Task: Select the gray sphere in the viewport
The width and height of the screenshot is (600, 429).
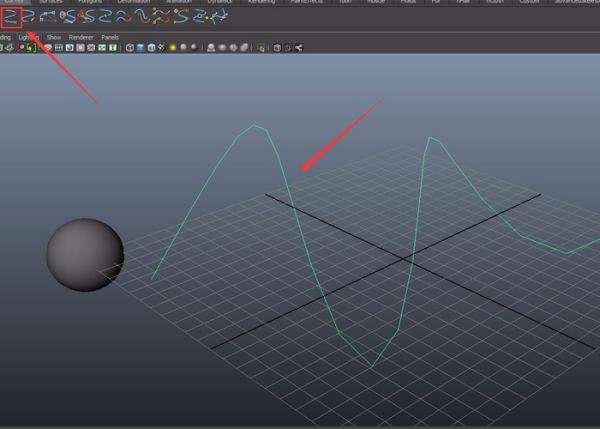Action: coord(85,255)
